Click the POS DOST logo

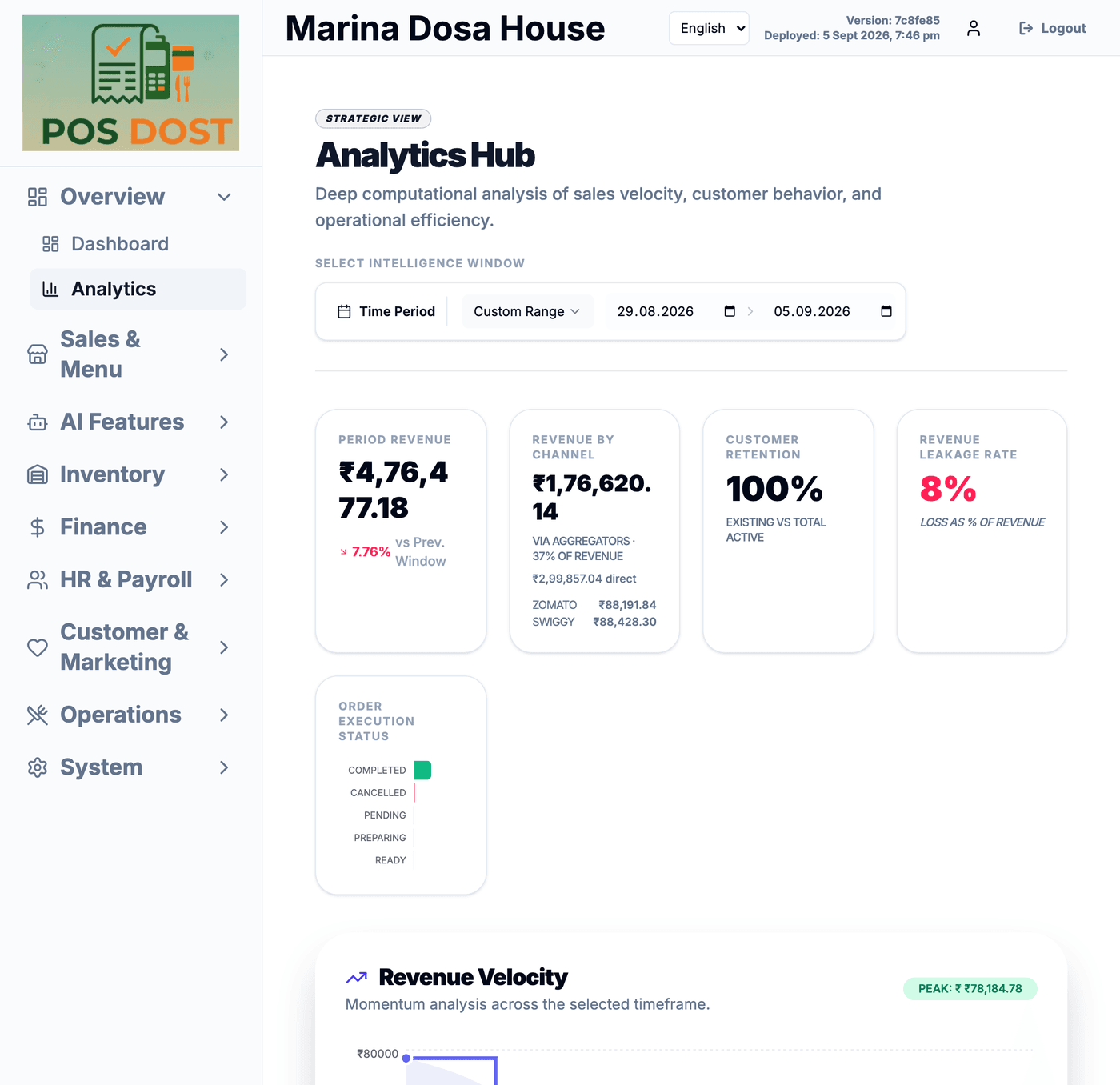130,83
